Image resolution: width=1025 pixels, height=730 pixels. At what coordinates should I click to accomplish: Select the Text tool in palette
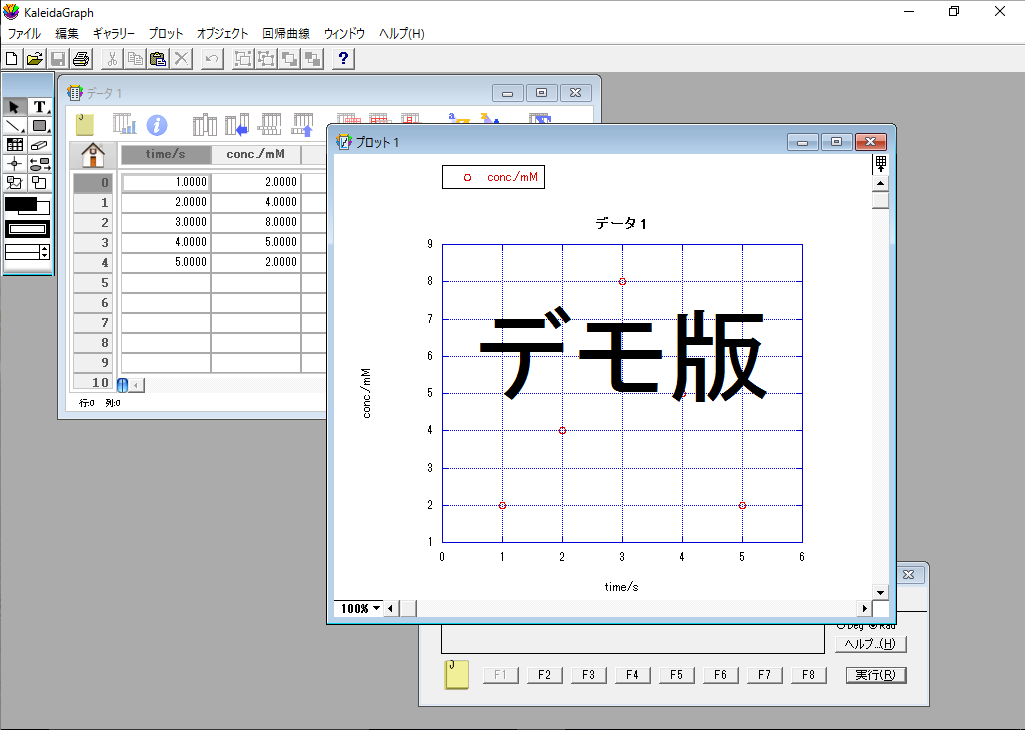pyautogui.click(x=40, y=107)
